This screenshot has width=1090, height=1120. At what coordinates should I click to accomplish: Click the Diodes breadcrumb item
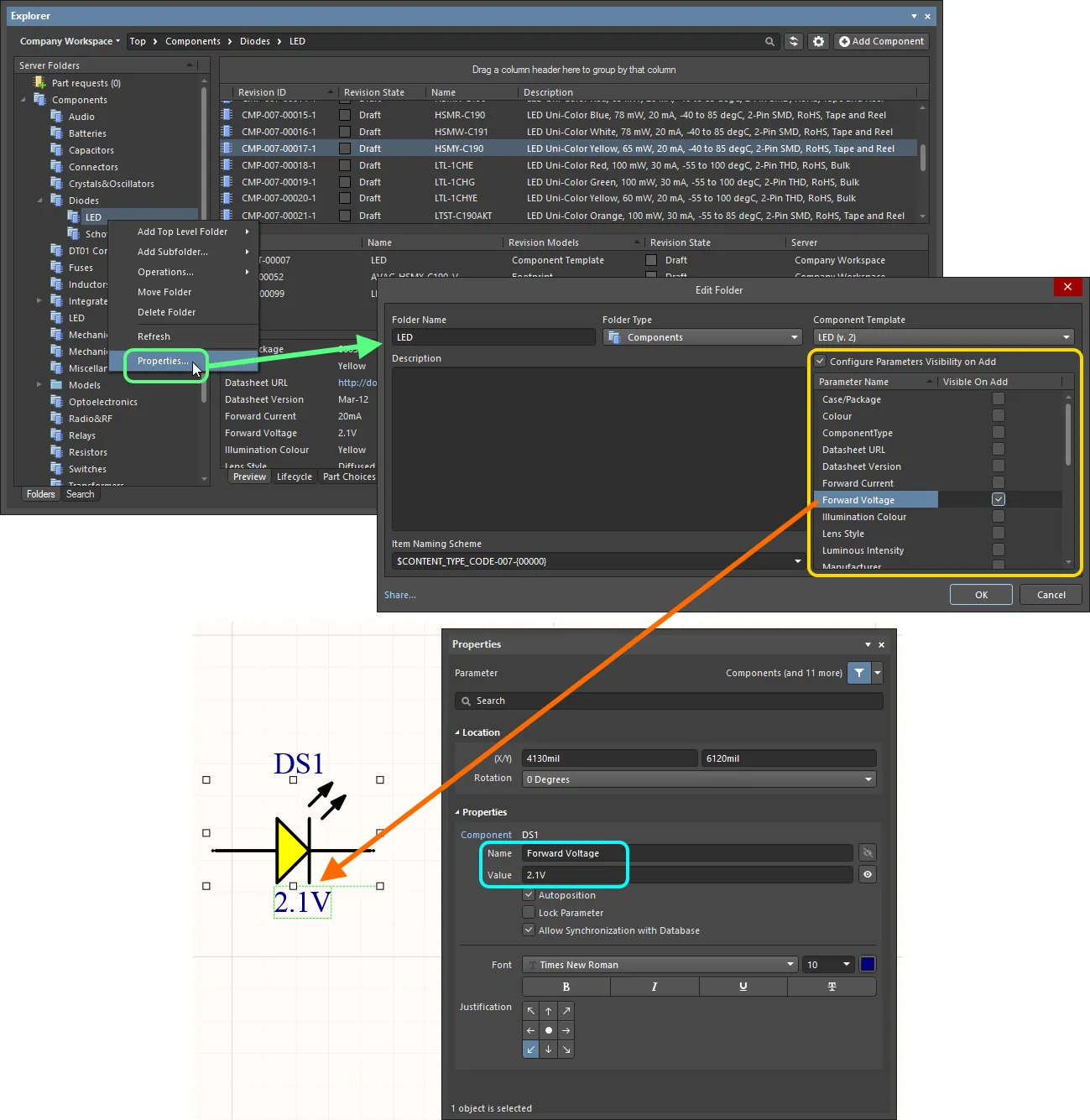click(255, 41)
